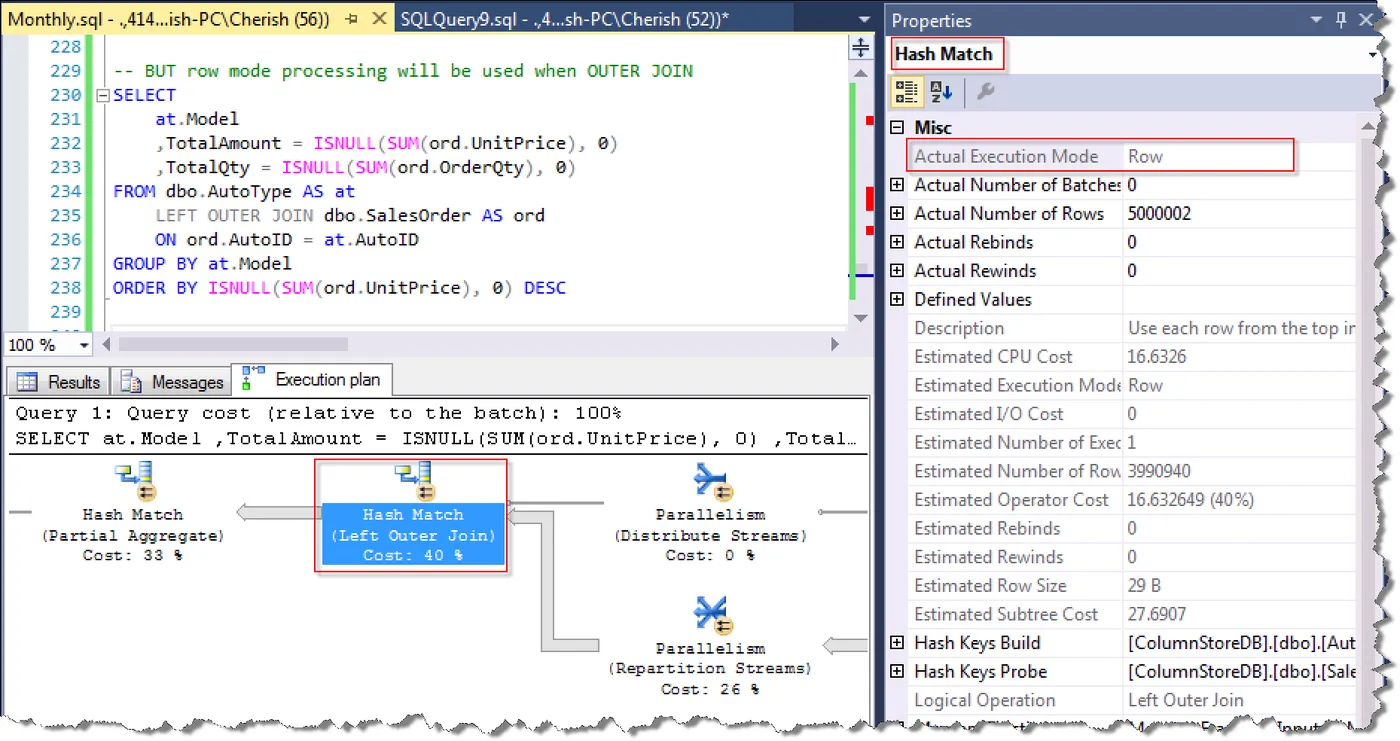Click the Hash Match Partial Aggregate operator icon

[x=133, y=481]
